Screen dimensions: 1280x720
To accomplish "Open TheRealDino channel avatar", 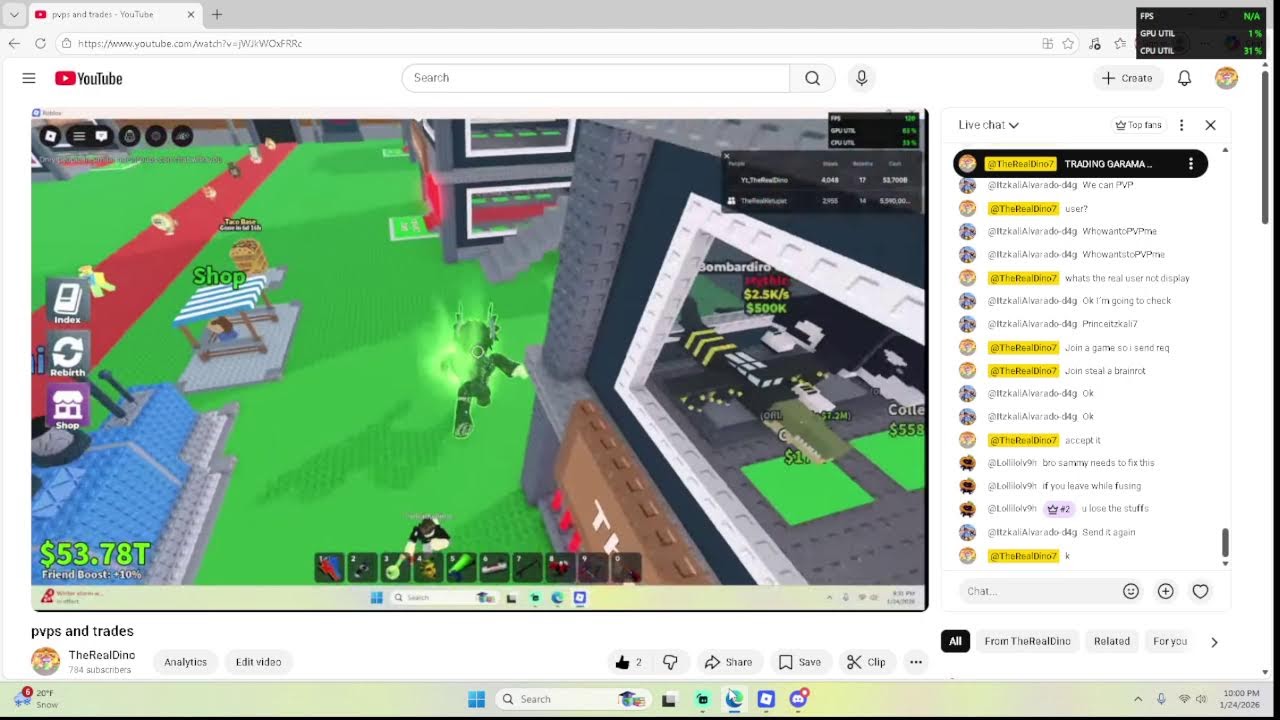I will coord(45,661).
